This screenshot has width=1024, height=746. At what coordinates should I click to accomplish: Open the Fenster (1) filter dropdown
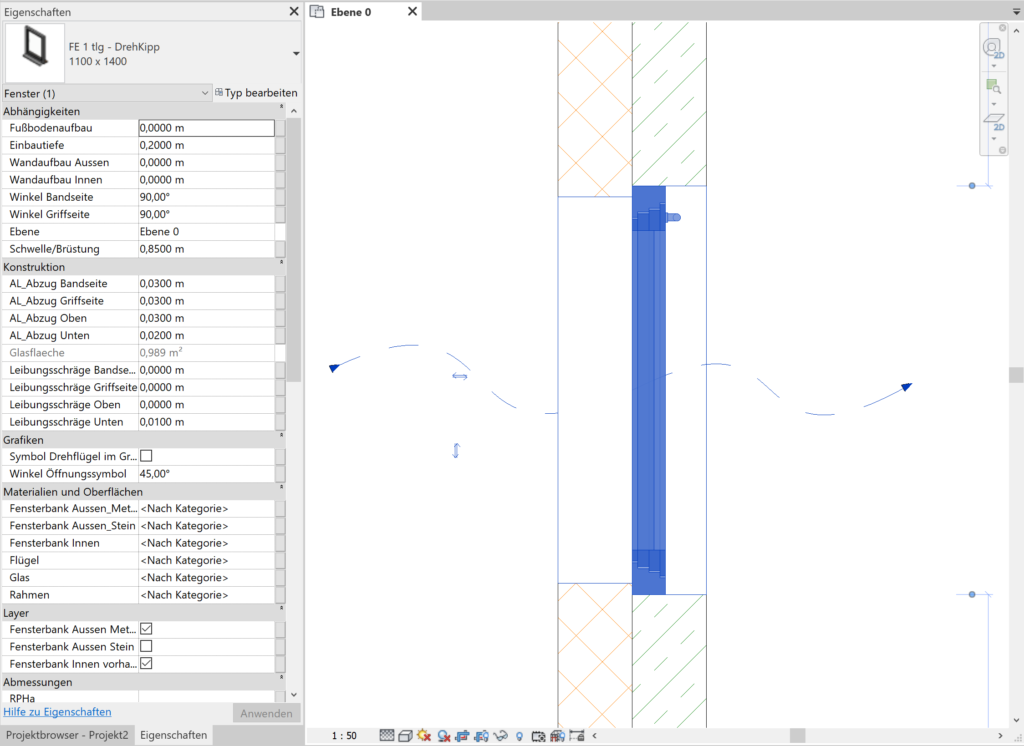click(x=204, y=93)
